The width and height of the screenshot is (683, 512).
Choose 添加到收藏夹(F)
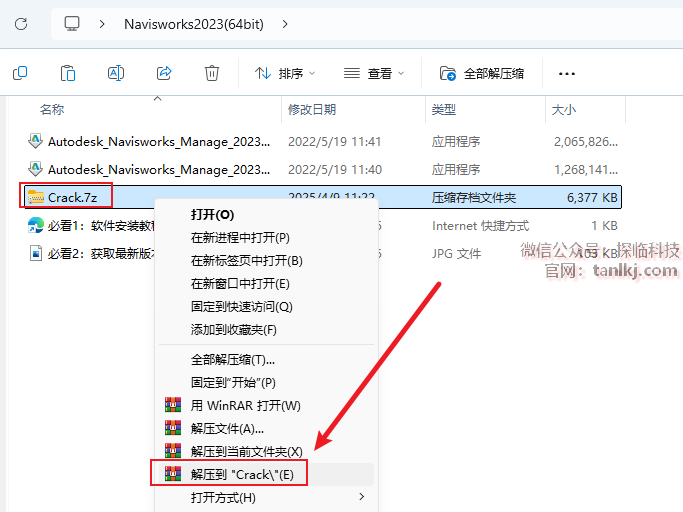click(x=233, y=330)
